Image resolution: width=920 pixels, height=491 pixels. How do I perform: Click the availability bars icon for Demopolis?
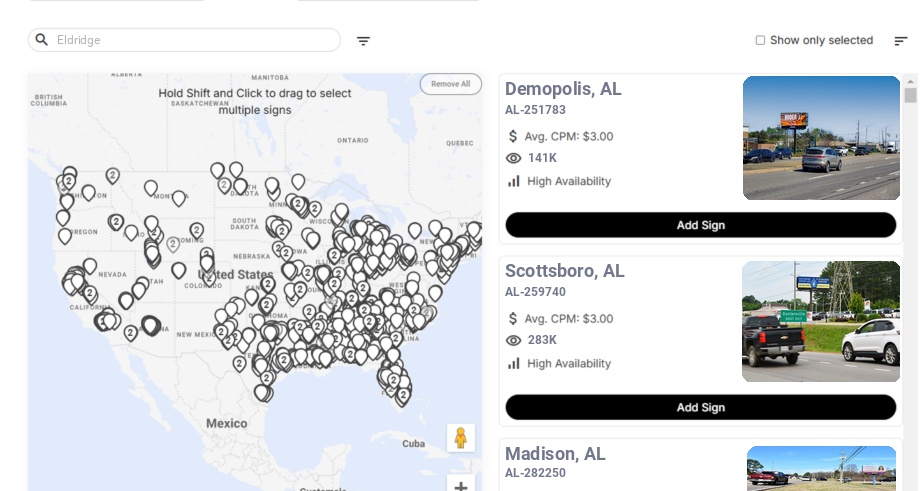click(513, 181)
